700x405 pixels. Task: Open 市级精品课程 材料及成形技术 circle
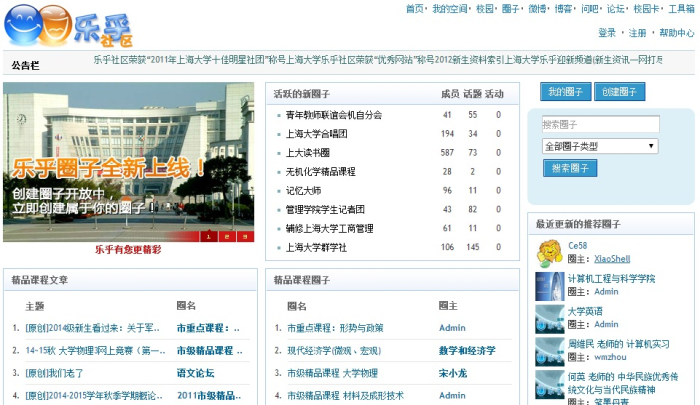[x=346, y=396]
